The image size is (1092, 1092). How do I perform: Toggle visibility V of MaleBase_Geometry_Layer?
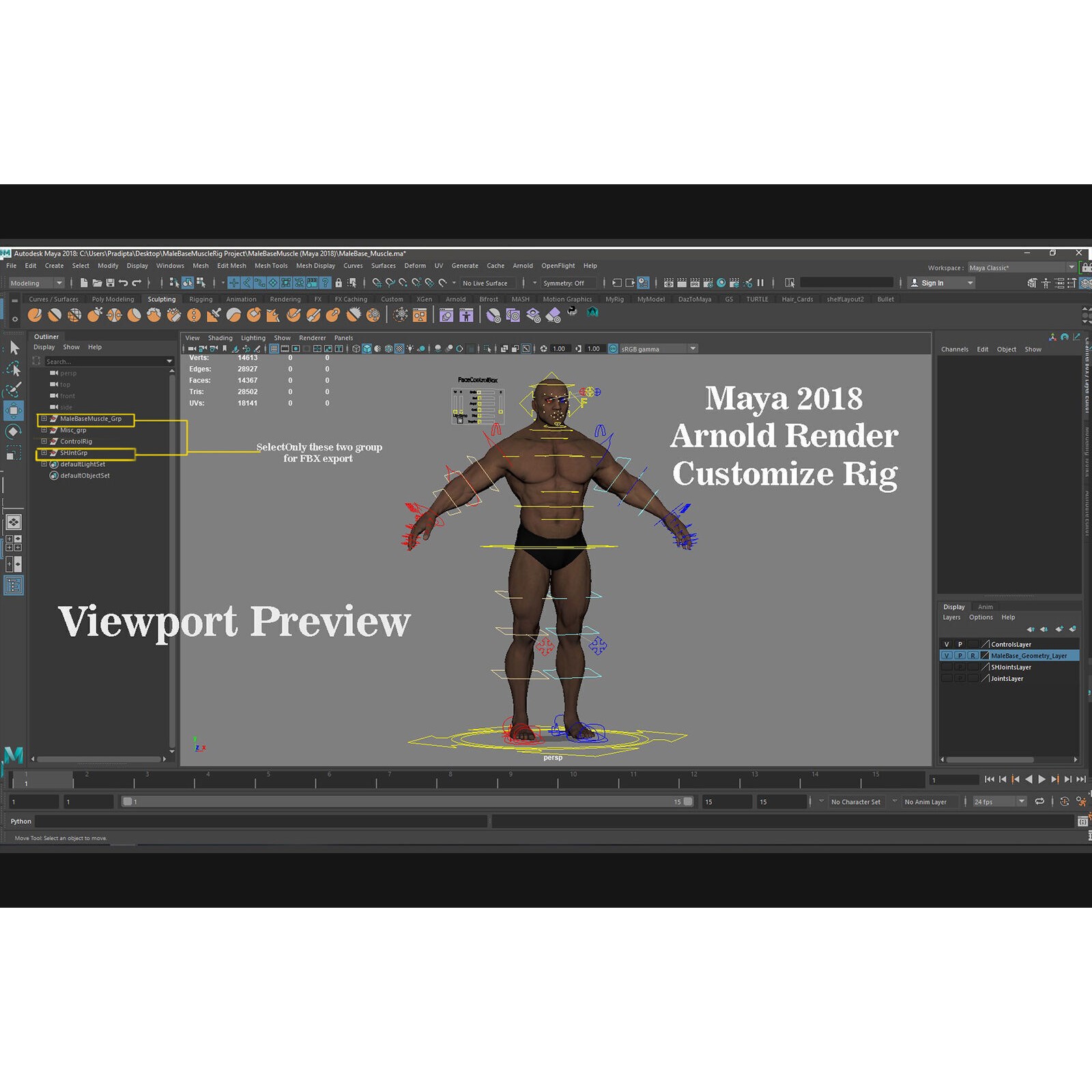click(947, 656)
